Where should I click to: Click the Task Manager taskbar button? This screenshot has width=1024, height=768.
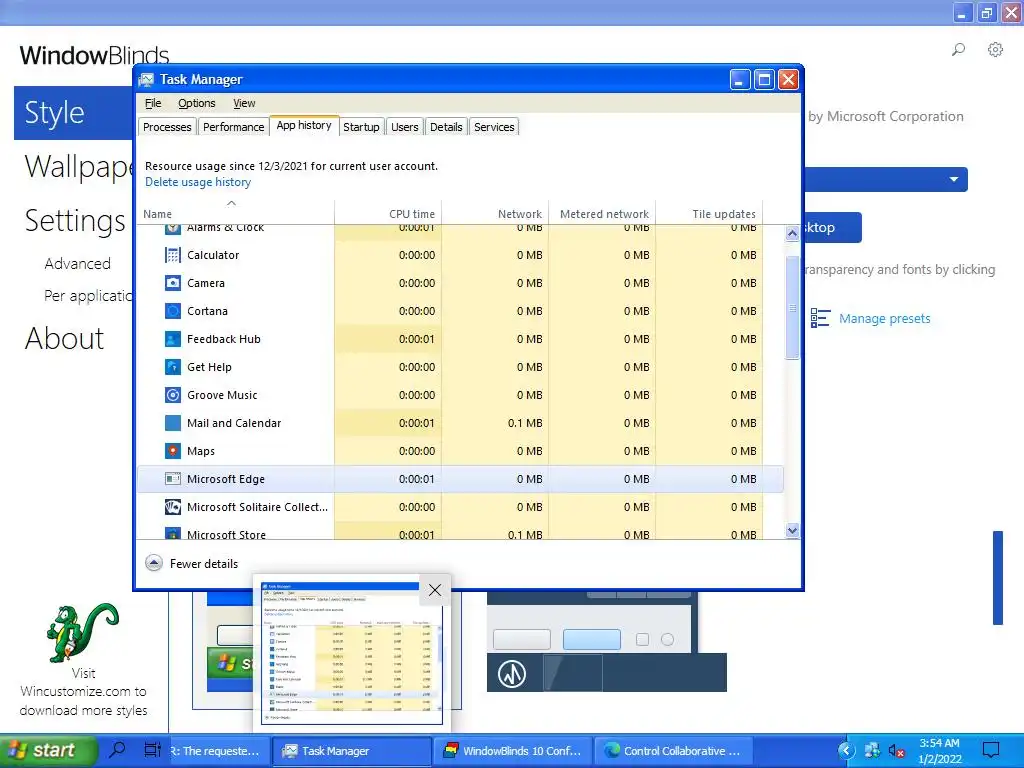coord(351,751)
